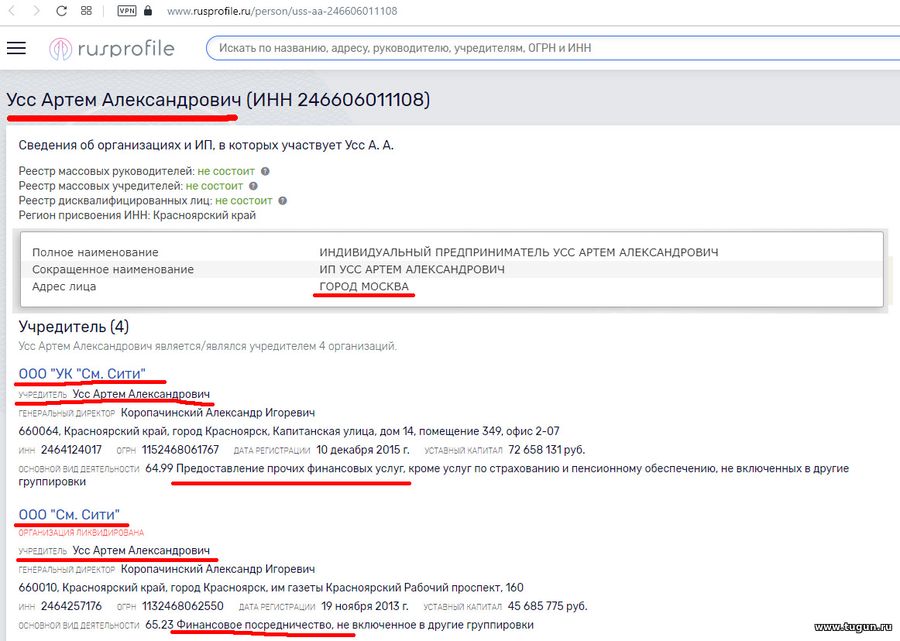Click the Учредитель (4) section heading

(73, 327)
